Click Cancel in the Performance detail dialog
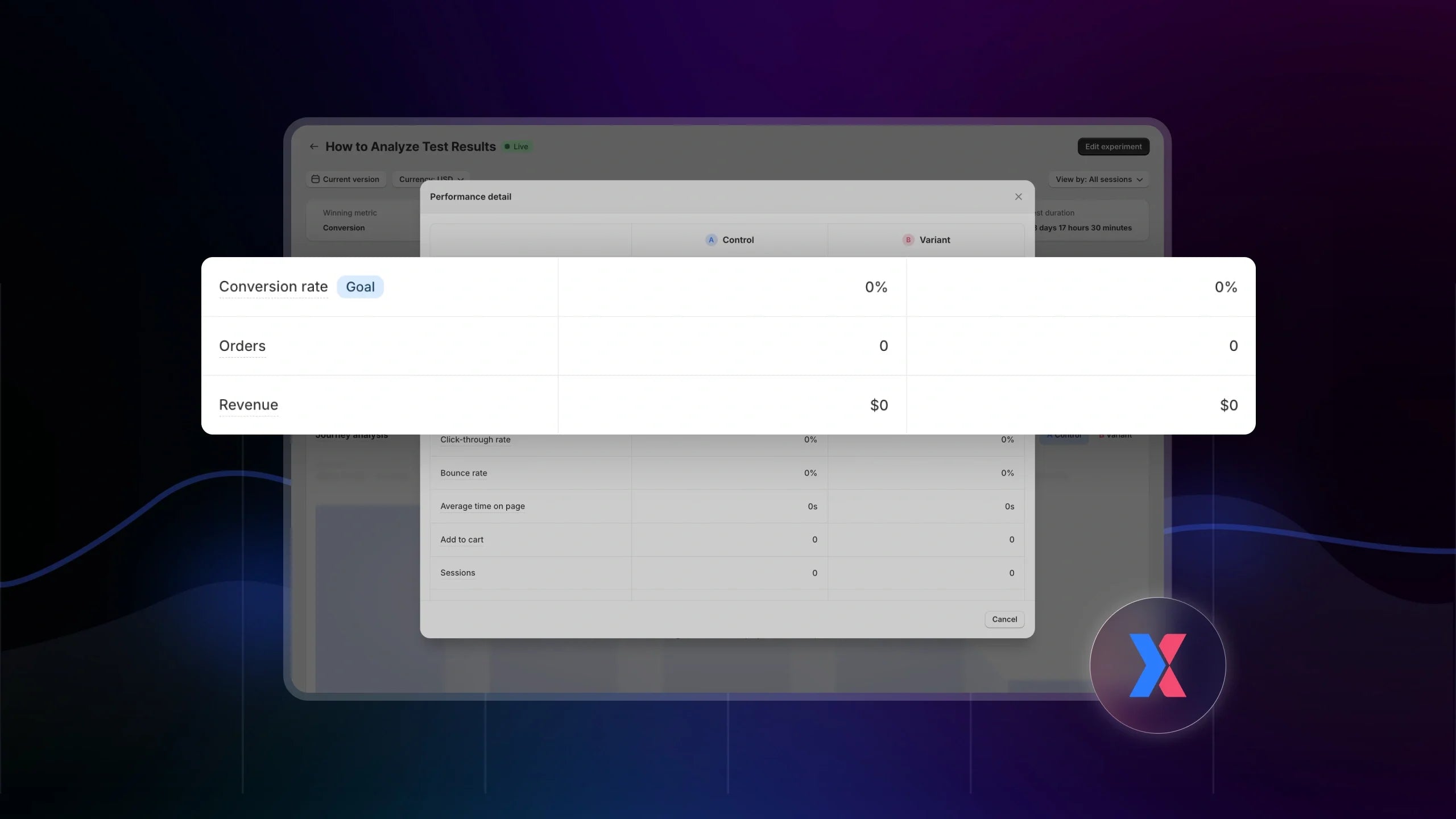Viewport: 1456px width, 819px height. pos(1004,619)
